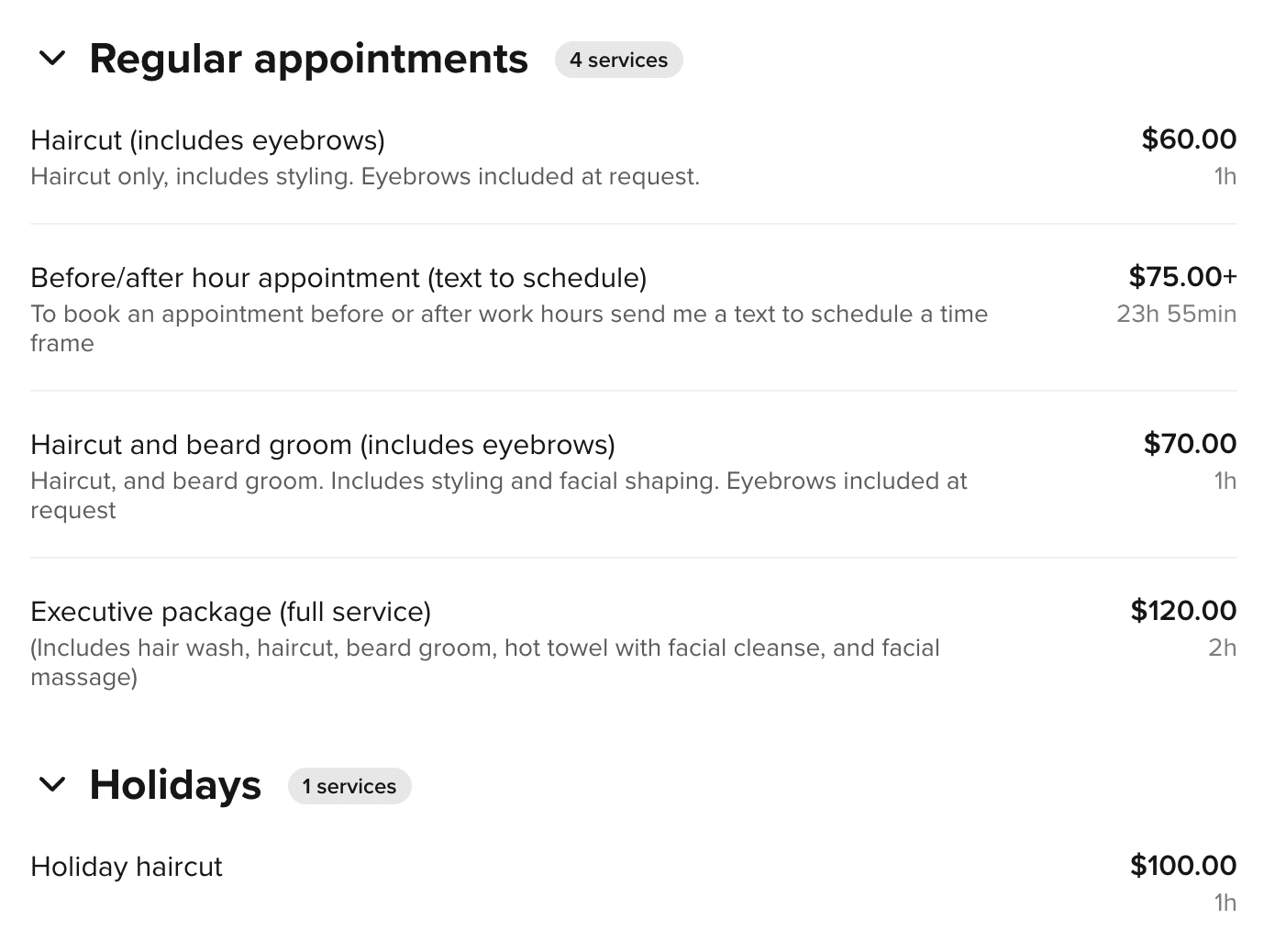Select Haircut (includes eyebrows) service

[x=633, y=157]
